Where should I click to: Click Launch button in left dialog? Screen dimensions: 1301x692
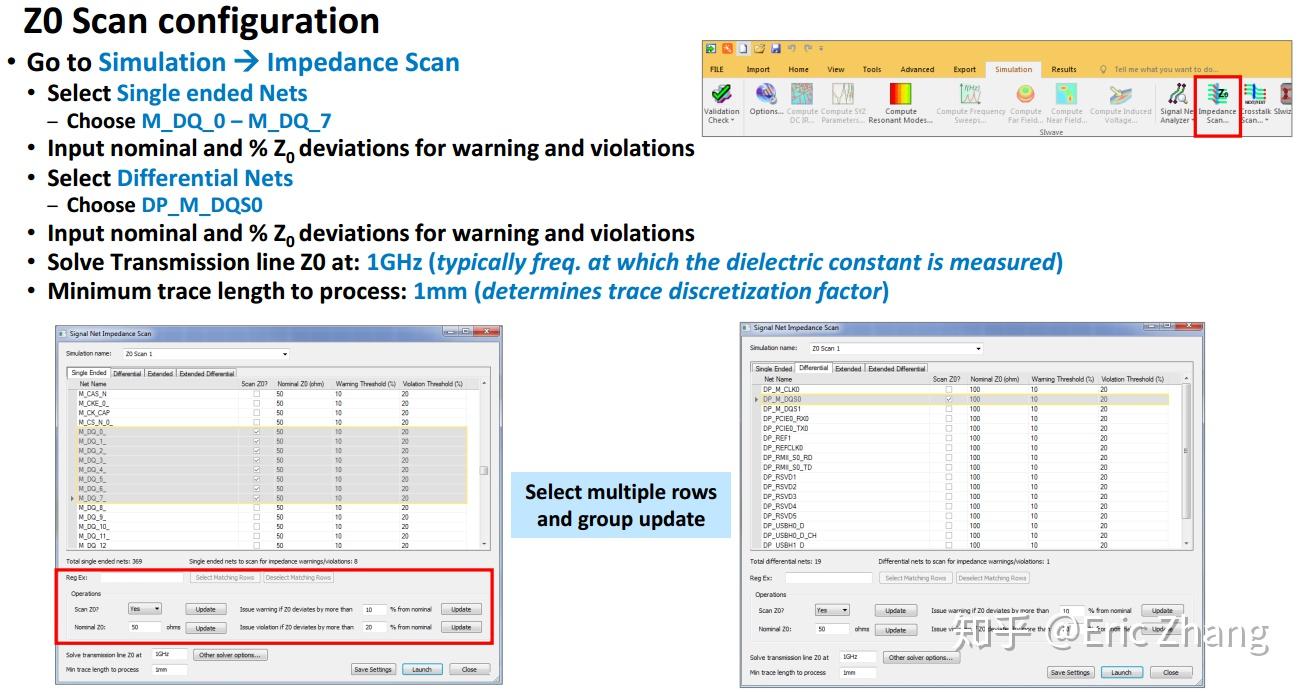click(422, 670)
